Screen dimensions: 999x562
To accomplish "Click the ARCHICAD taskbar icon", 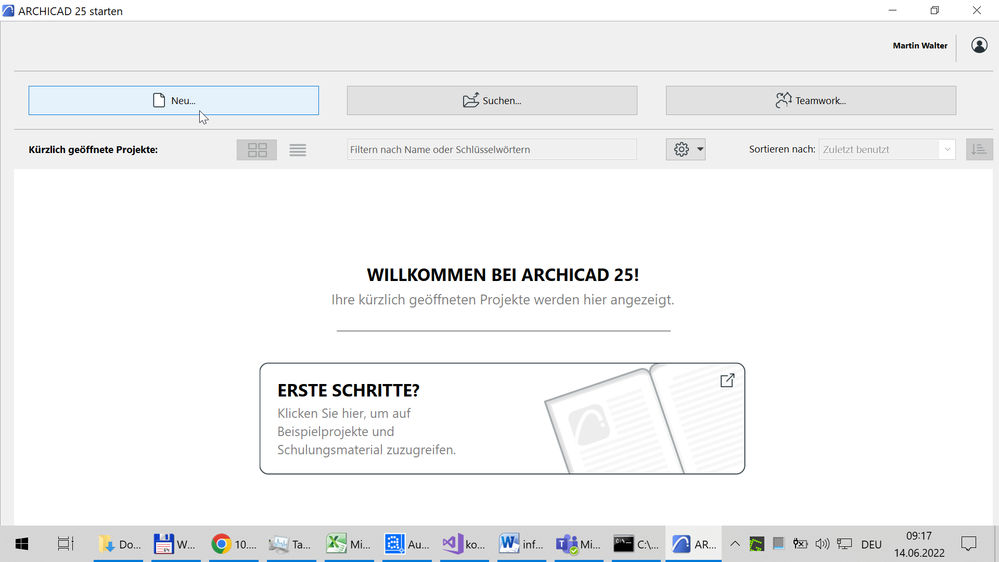I will pyautogui.click(x=694, y=544).
